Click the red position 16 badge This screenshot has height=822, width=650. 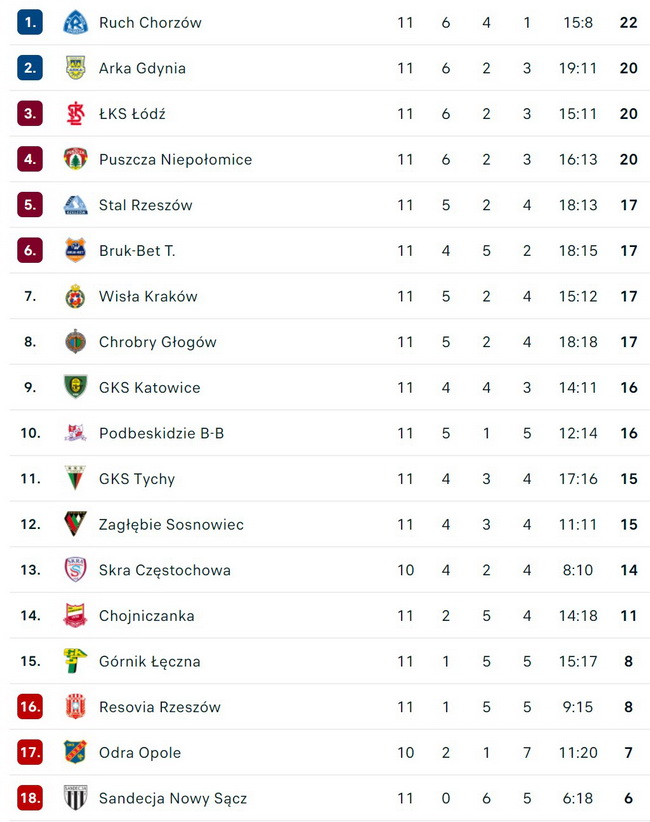tap(30, 707)
